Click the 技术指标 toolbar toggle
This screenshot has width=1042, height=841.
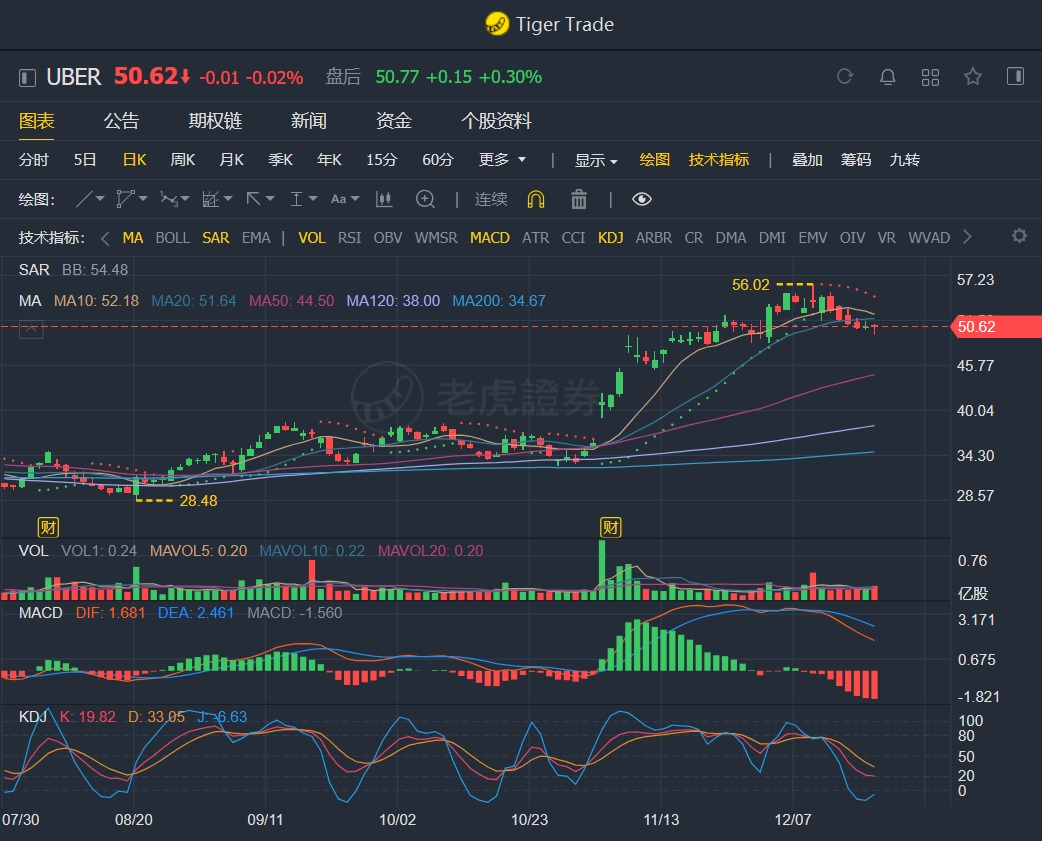click(719, 159)
